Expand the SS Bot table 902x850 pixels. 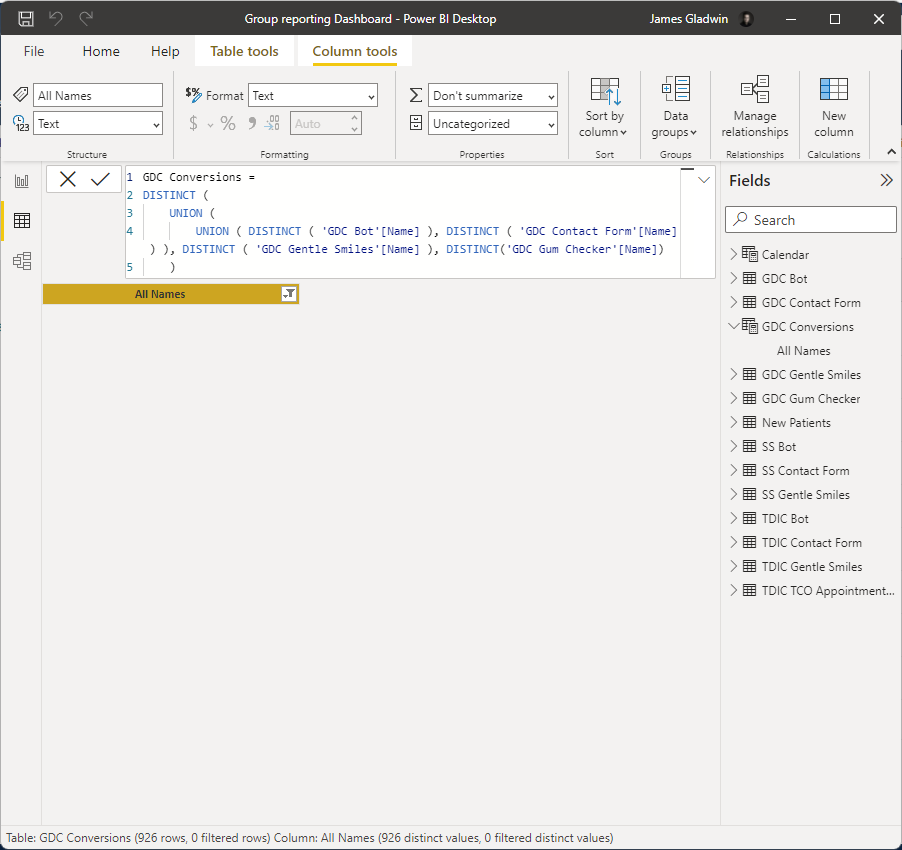pos(733,446)
